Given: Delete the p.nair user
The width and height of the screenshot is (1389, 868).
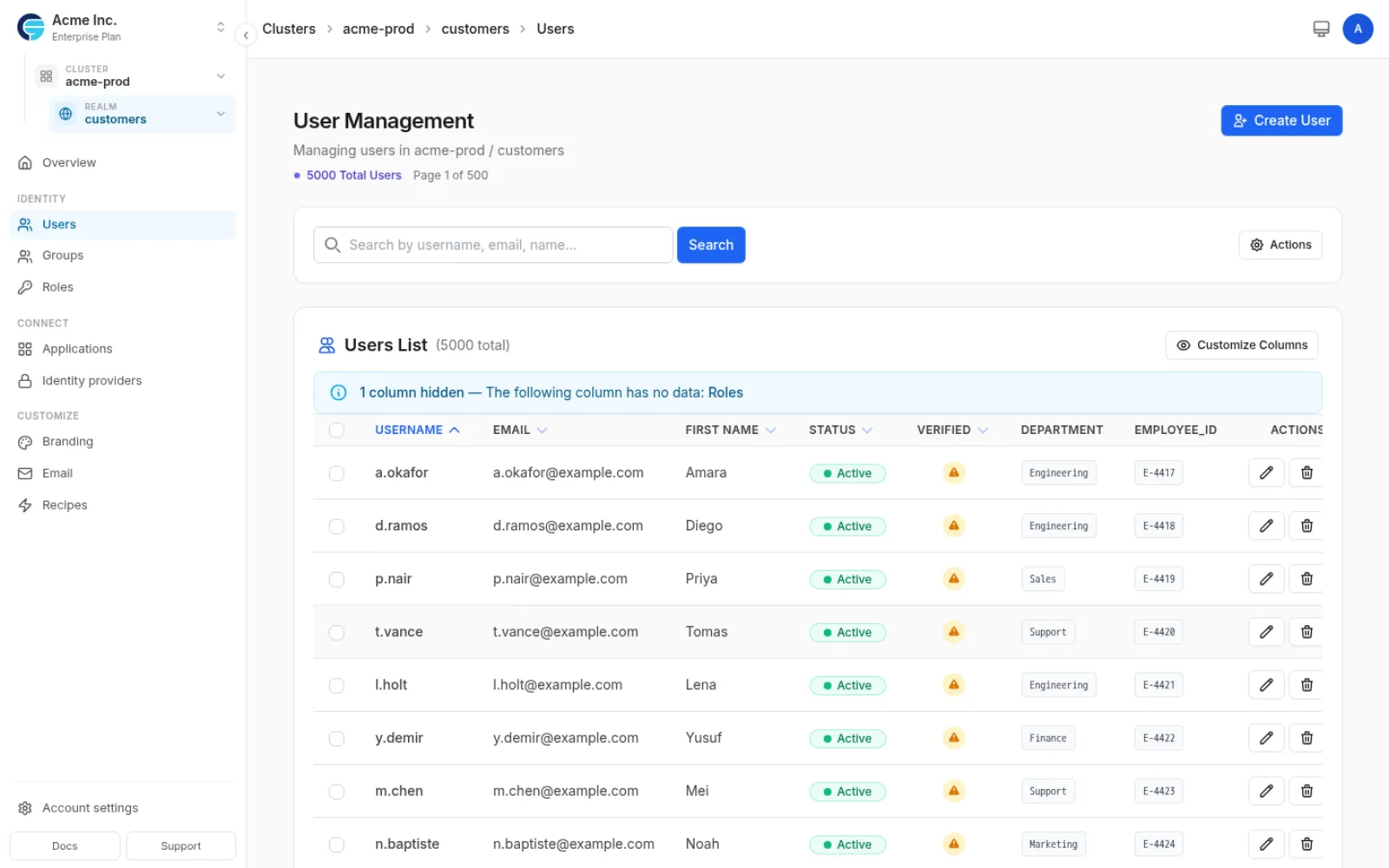Looking at the screenshot, I should (1307, 579).
